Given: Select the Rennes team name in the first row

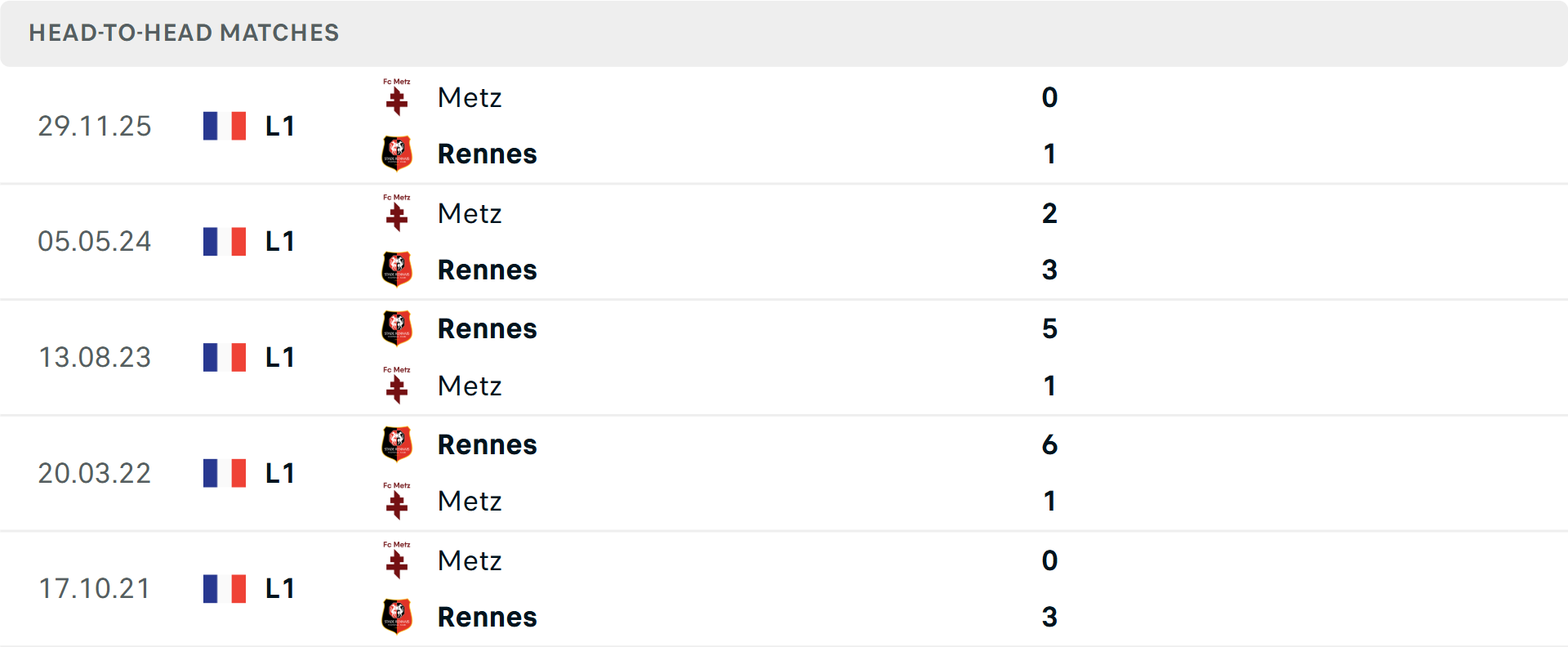Looking at the screenshot, I should [x=488, y=154].
